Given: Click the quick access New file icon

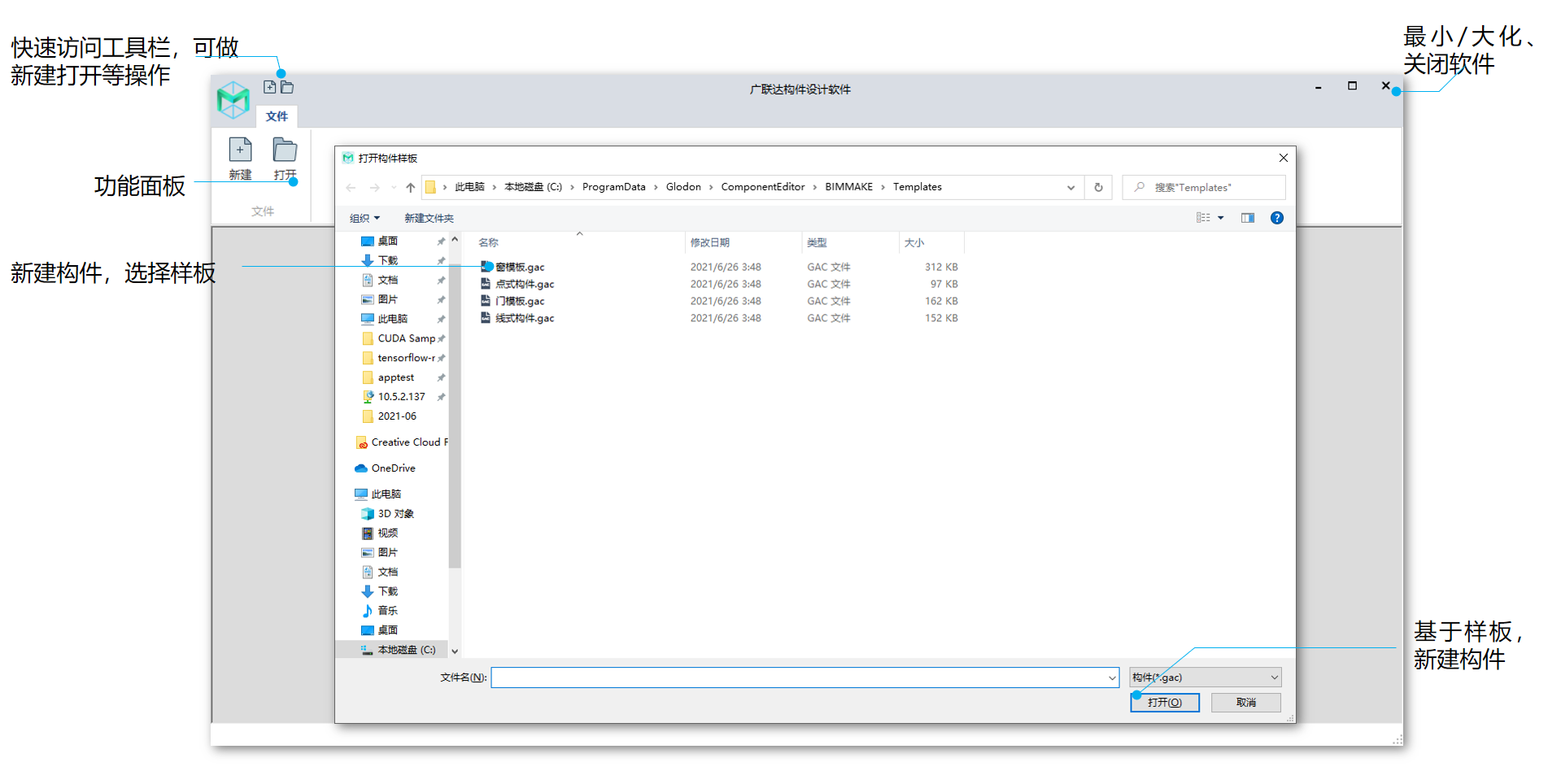Looking at the screenshot, I should 269,87.
